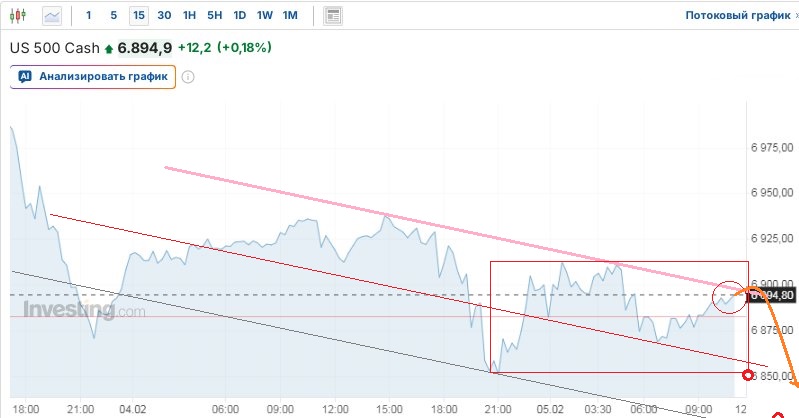Open the news overlay icon

click(x=333, y=16)
